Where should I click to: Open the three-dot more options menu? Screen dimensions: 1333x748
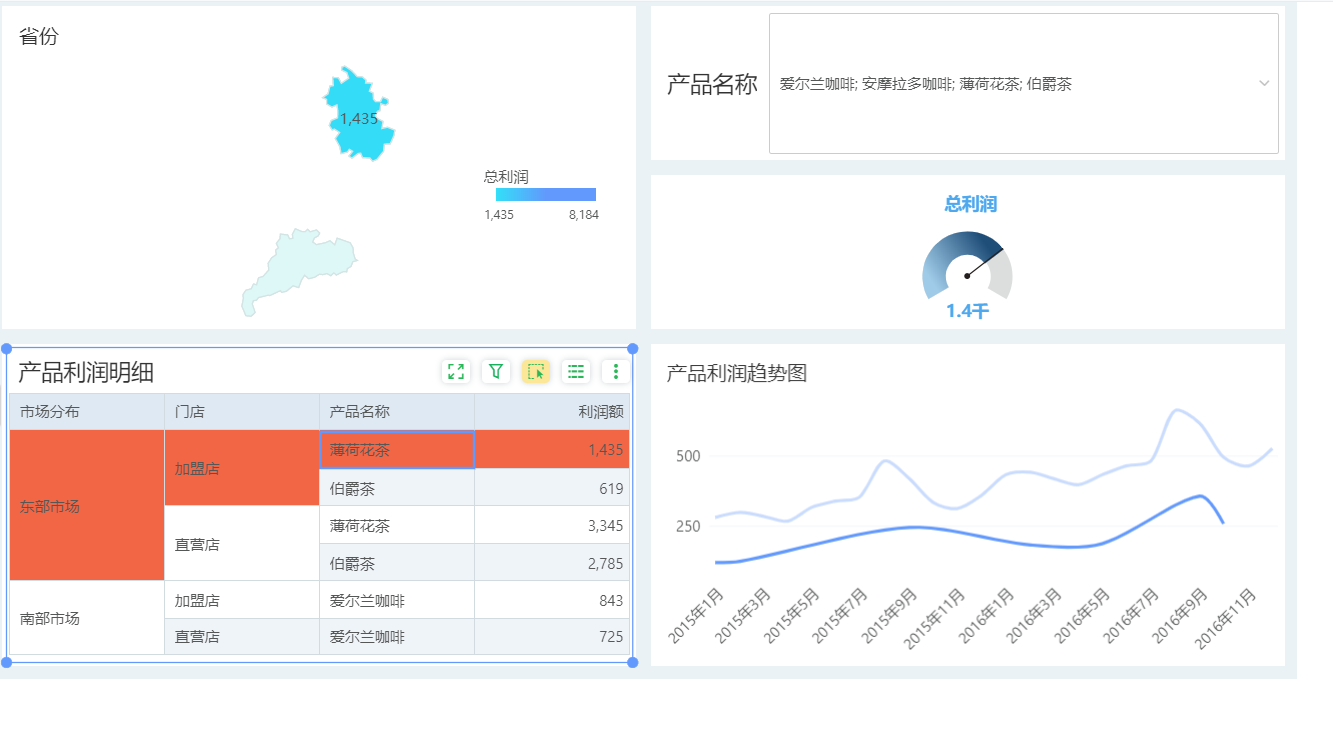(x=615, y=372)
